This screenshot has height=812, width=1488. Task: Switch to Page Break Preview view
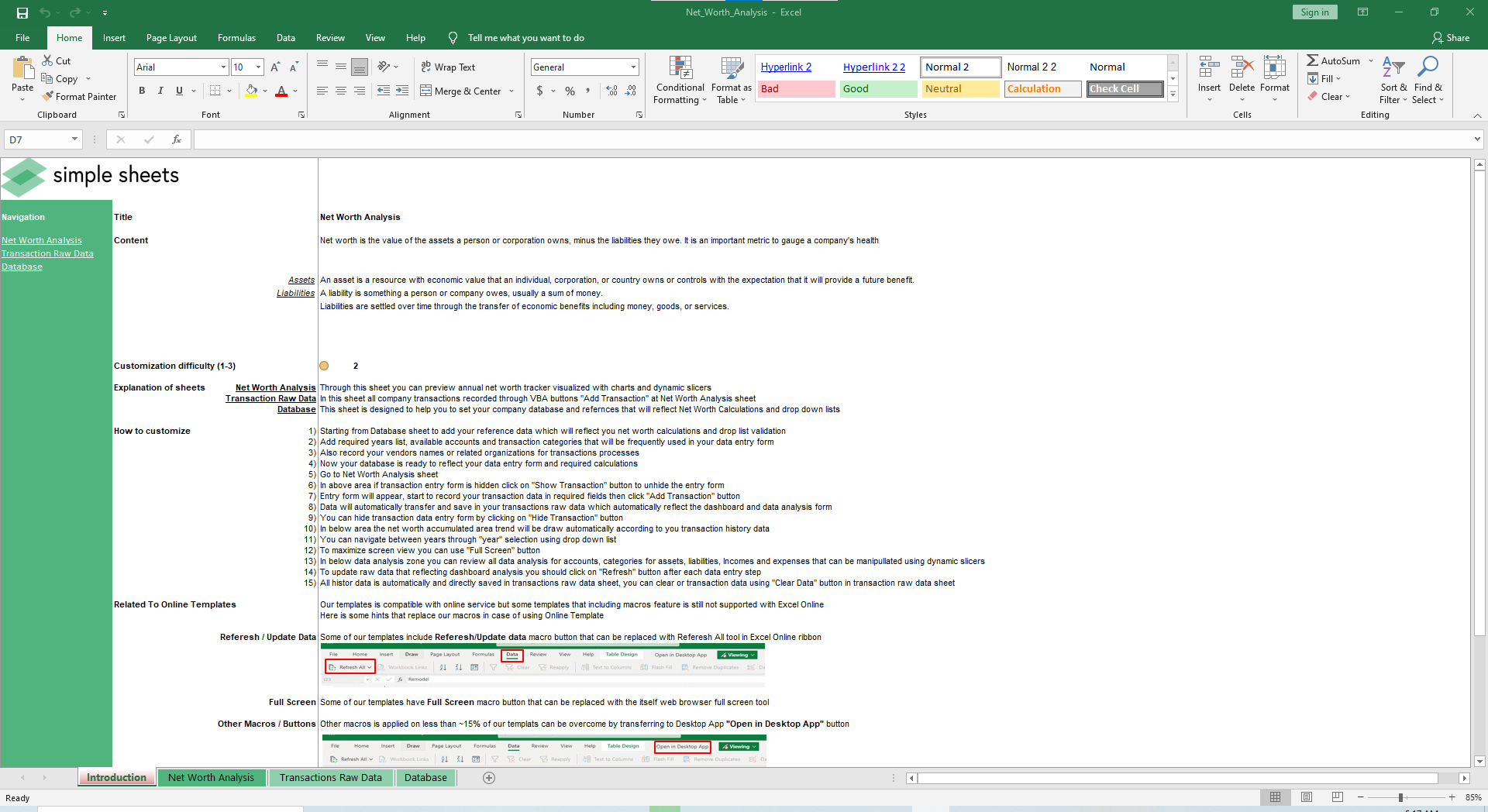coord(1338,797)
